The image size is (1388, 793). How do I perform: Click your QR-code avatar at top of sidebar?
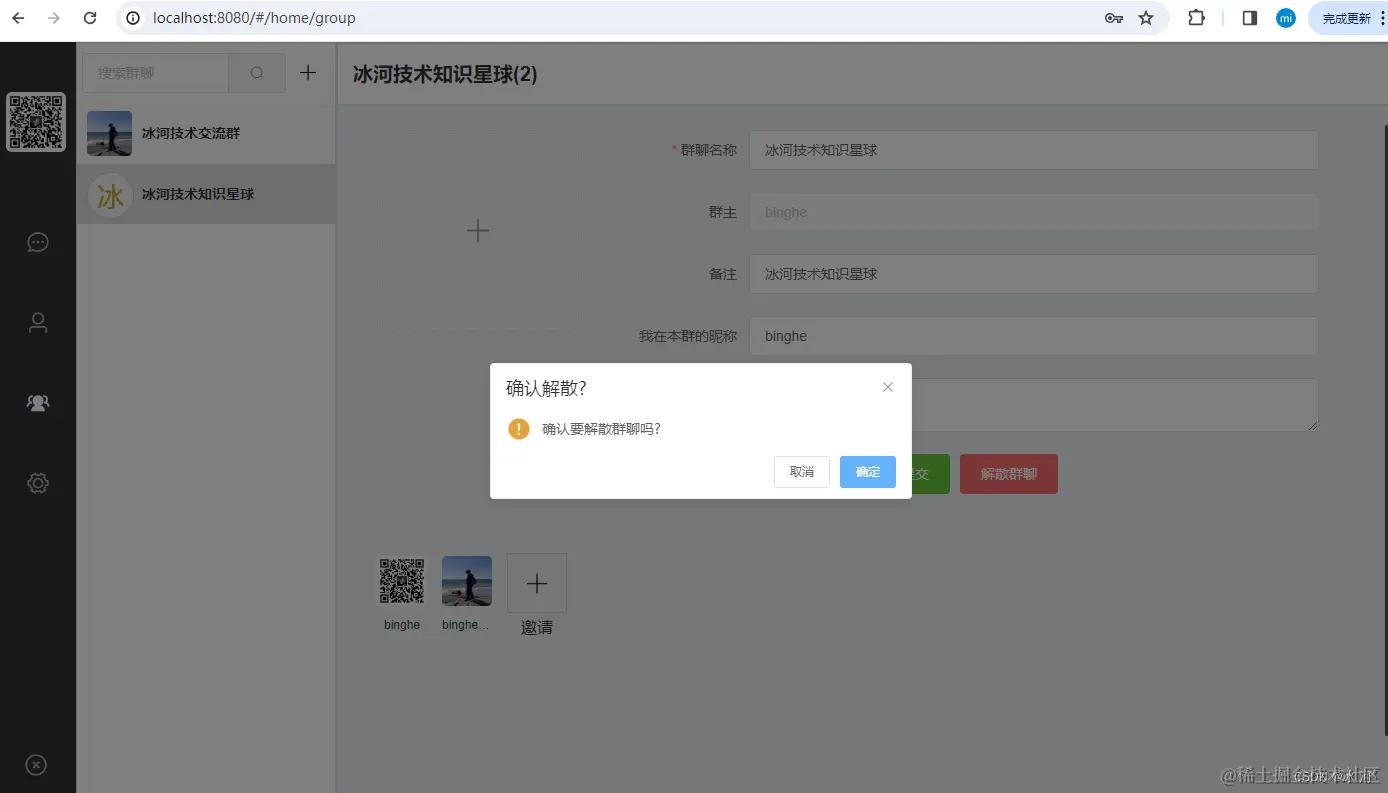point(36,122)
